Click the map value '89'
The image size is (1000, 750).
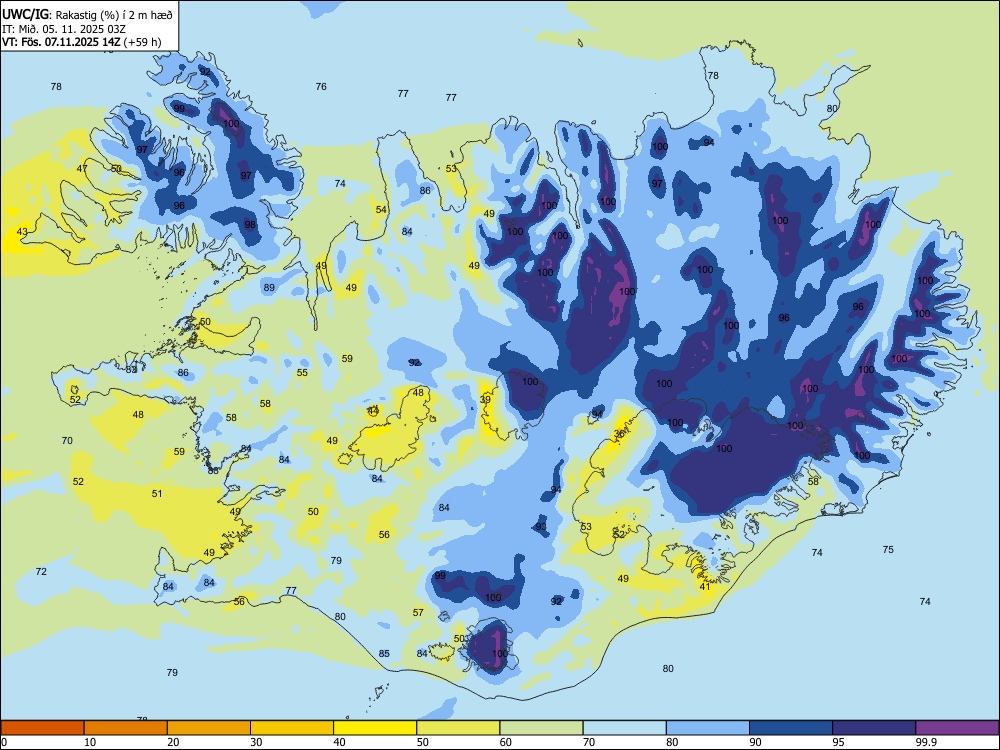(269, 288)
